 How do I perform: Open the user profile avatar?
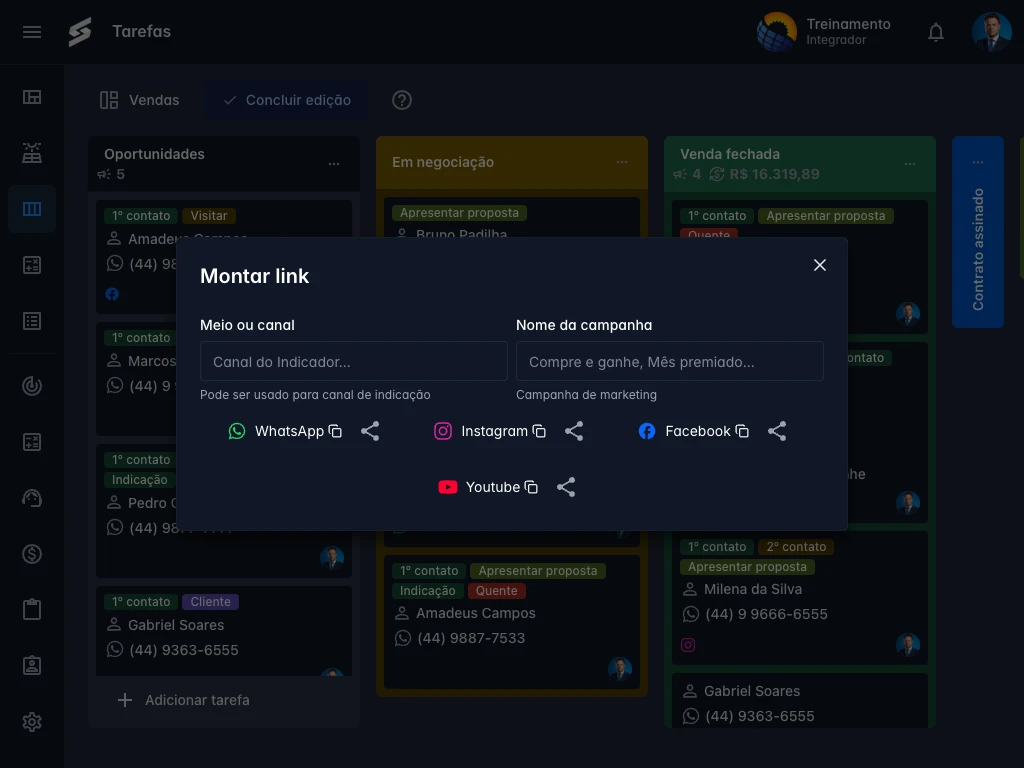pyautogui.click(x=991, y=31)
